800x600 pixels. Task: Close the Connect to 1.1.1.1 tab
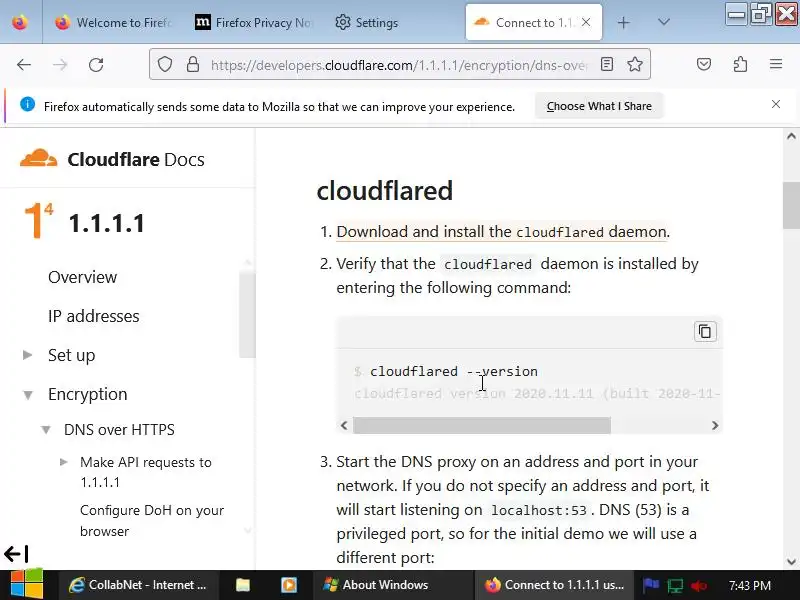[x=586, y=22]
